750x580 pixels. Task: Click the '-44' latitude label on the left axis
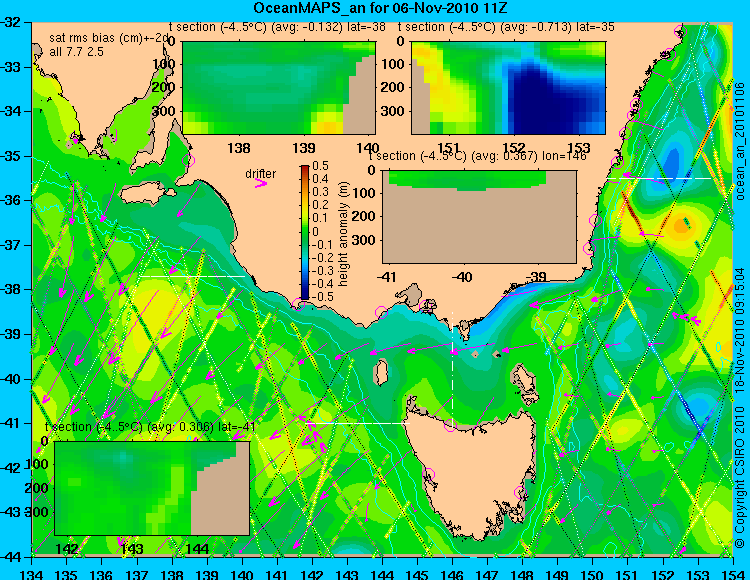pos(11,557)
